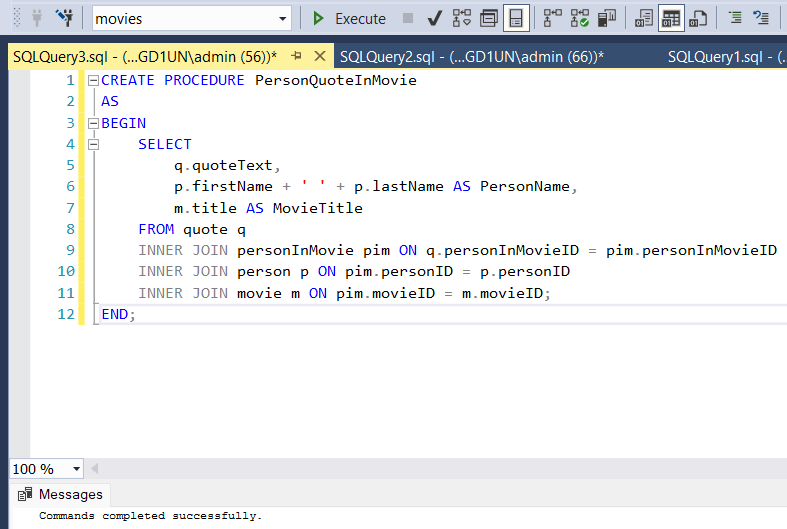Click the PROCEDURE keyword
The image size is (787, 529).
(x=204, y=80)
